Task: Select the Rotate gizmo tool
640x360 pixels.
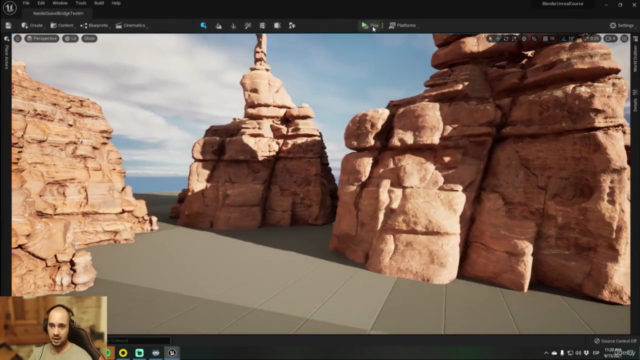Action: (506, 39)
